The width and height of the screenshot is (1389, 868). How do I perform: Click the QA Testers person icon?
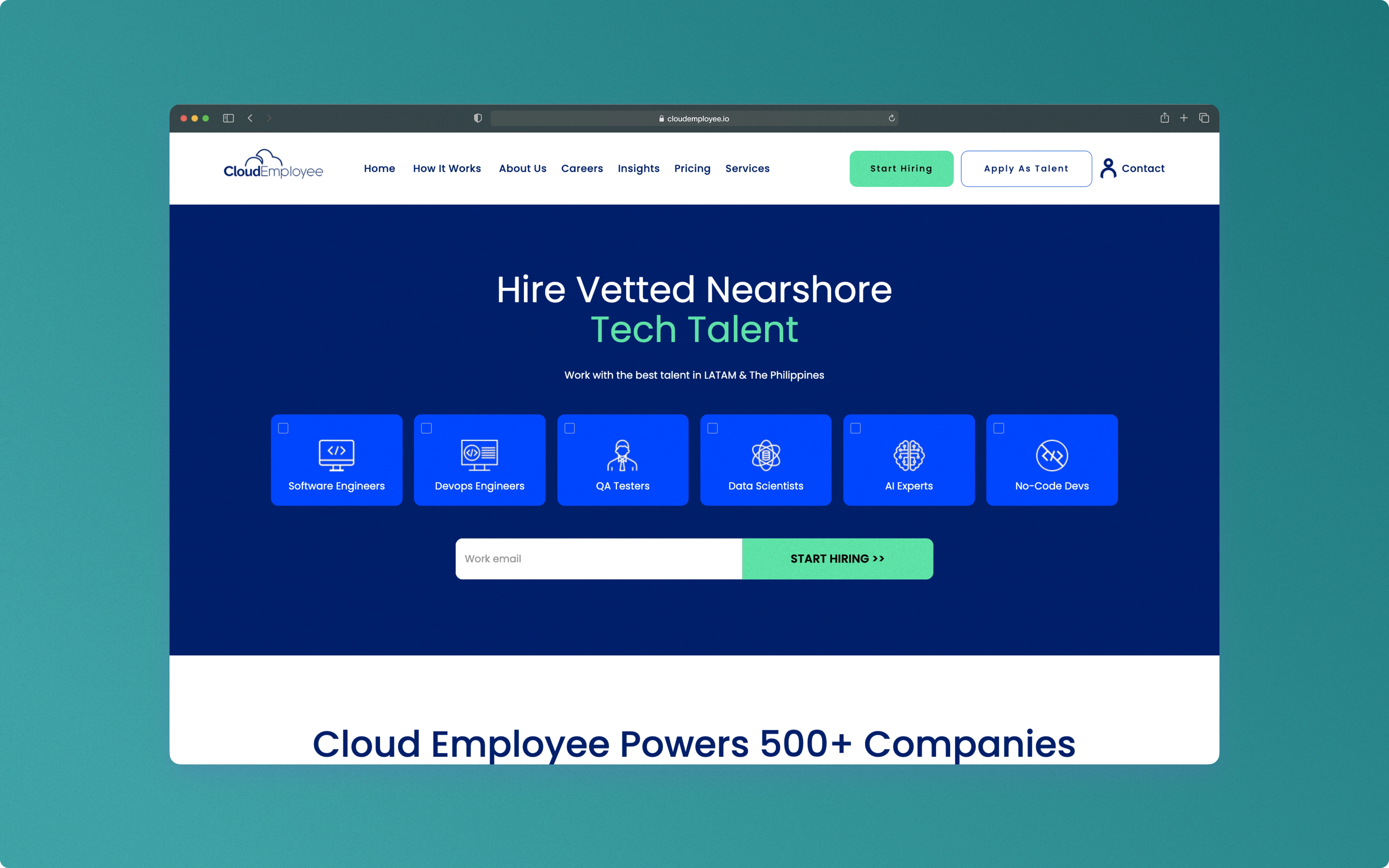click(x=622, y=455)
